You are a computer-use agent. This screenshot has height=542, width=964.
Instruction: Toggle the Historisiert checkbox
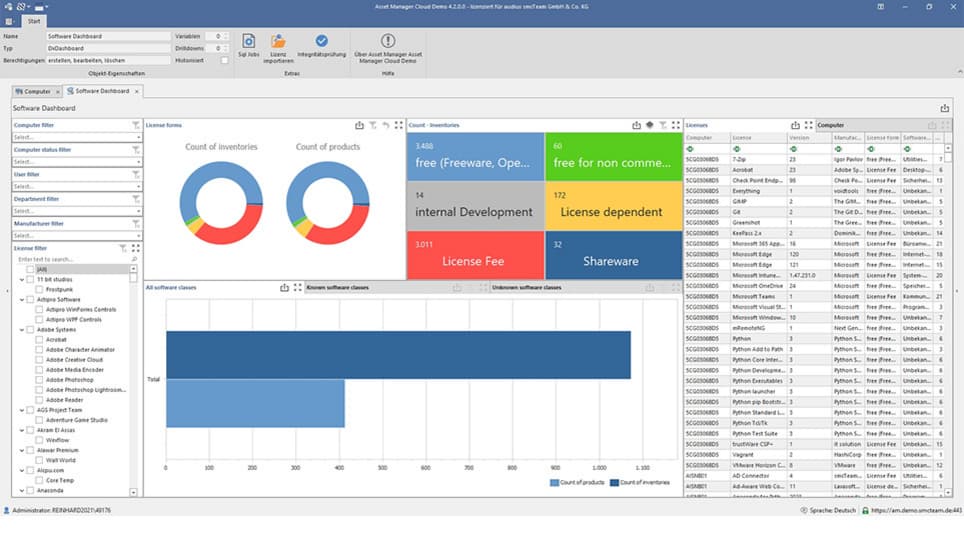point(224,60)
